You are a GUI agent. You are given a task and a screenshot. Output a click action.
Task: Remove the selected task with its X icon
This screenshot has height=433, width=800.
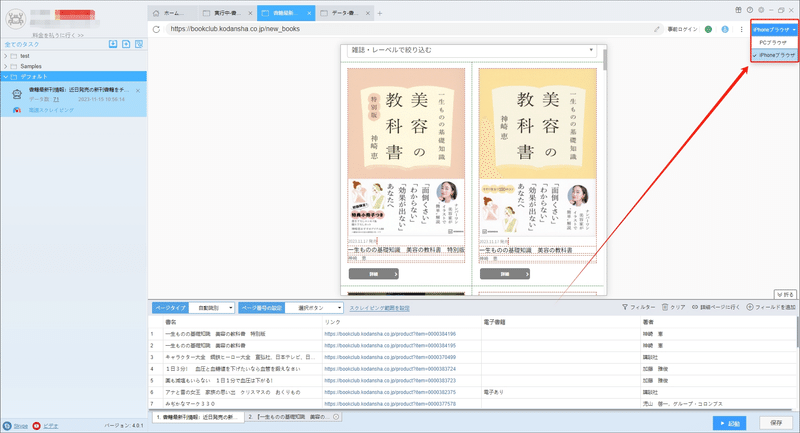click(x=138, y=91)
